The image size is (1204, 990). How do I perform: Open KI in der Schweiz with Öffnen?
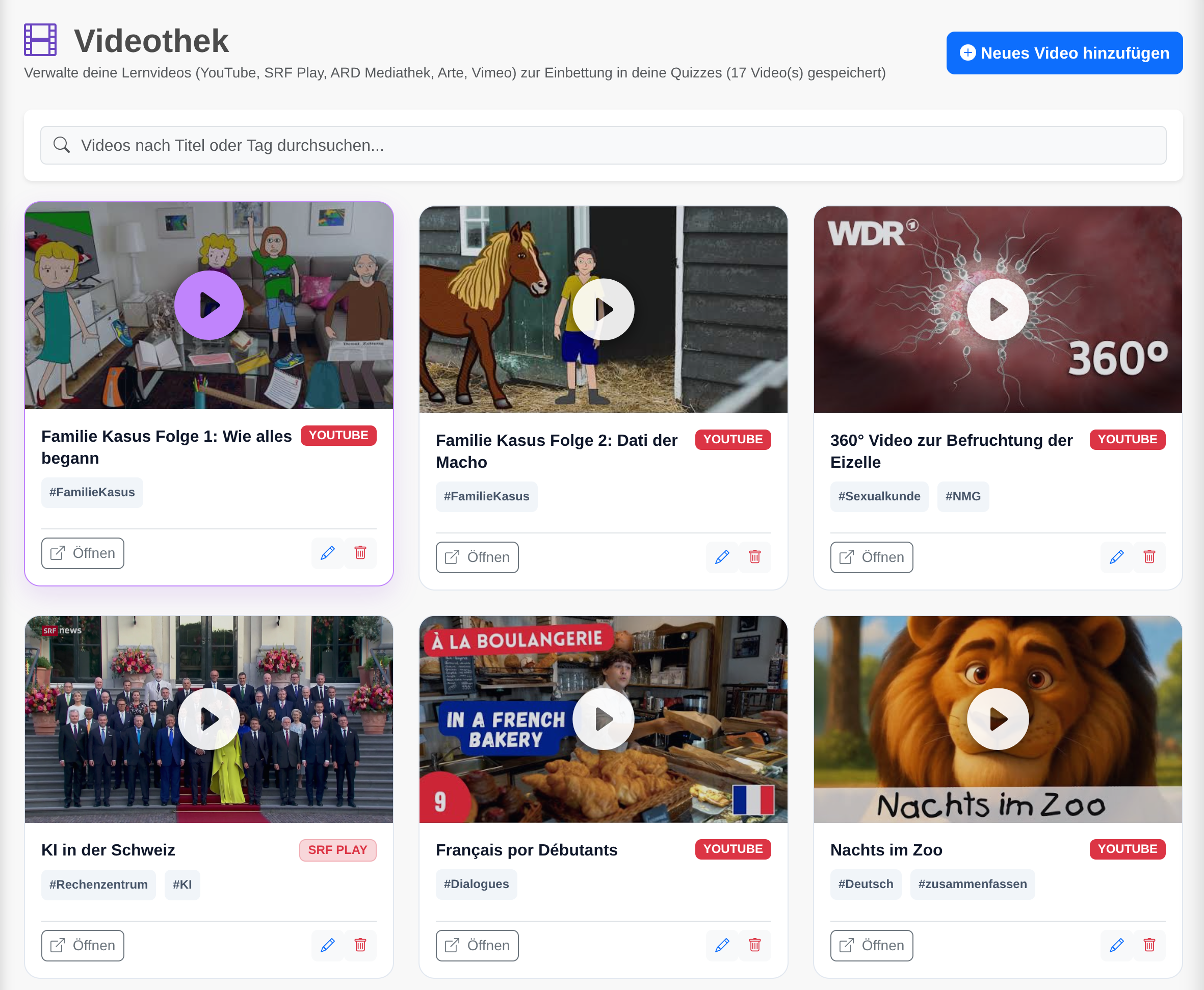tap(83, 946)
